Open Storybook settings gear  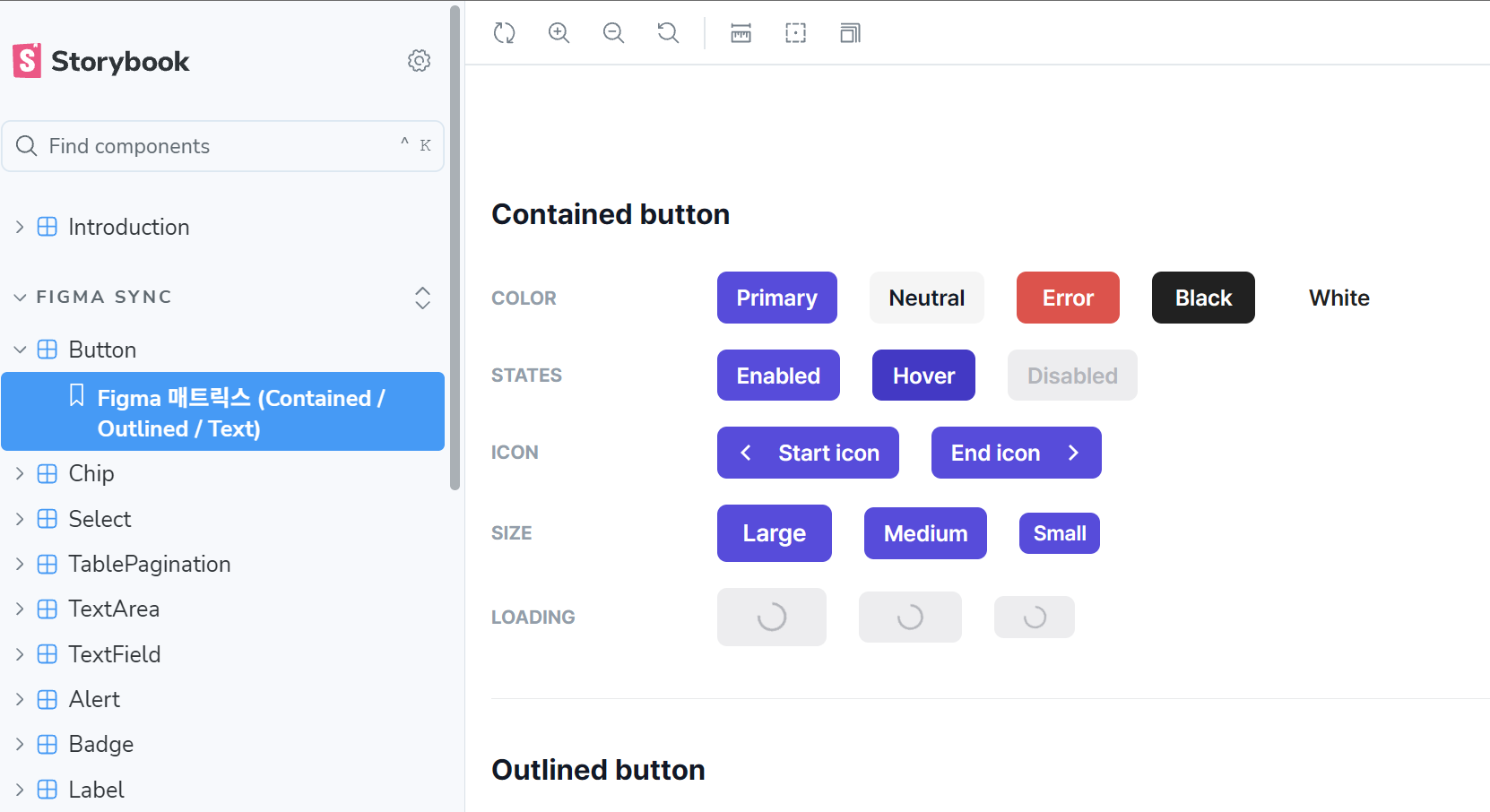tap(419, 61)
